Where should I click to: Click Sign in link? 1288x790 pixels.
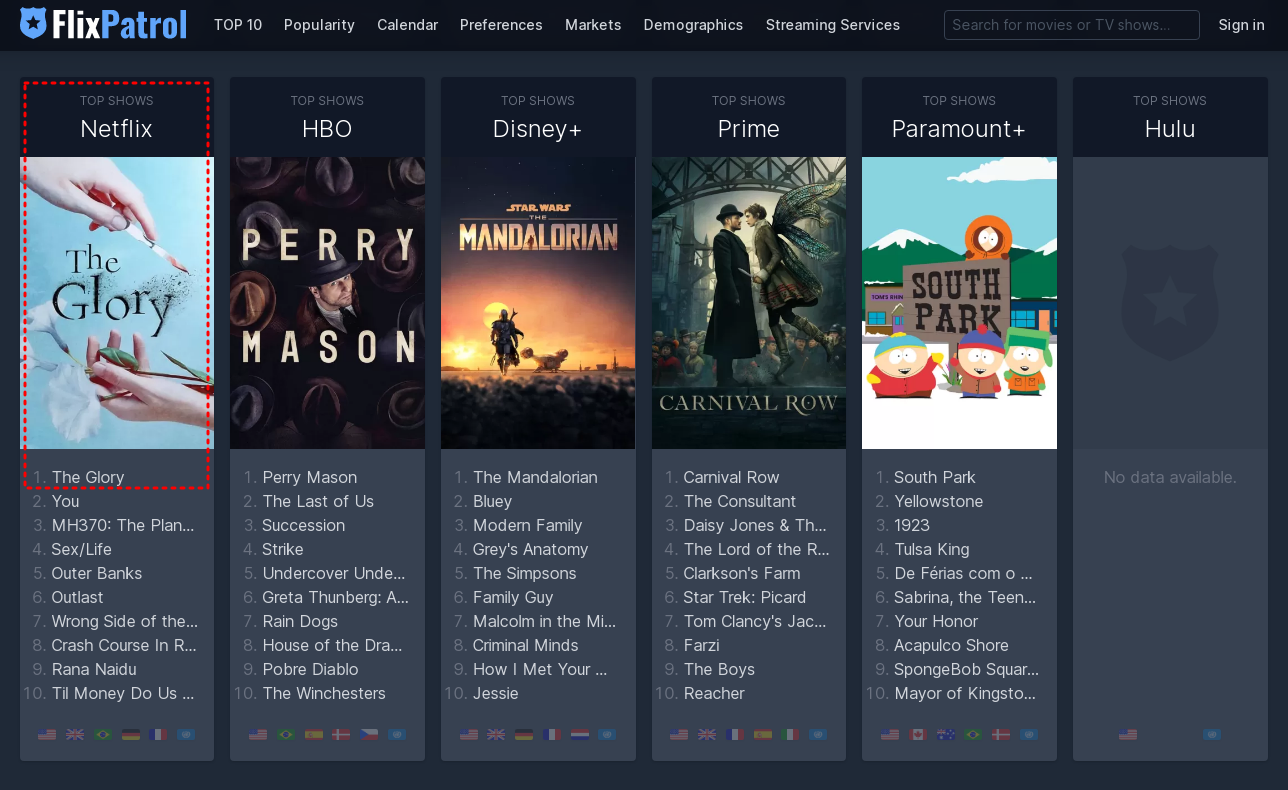click(1241, 25)
